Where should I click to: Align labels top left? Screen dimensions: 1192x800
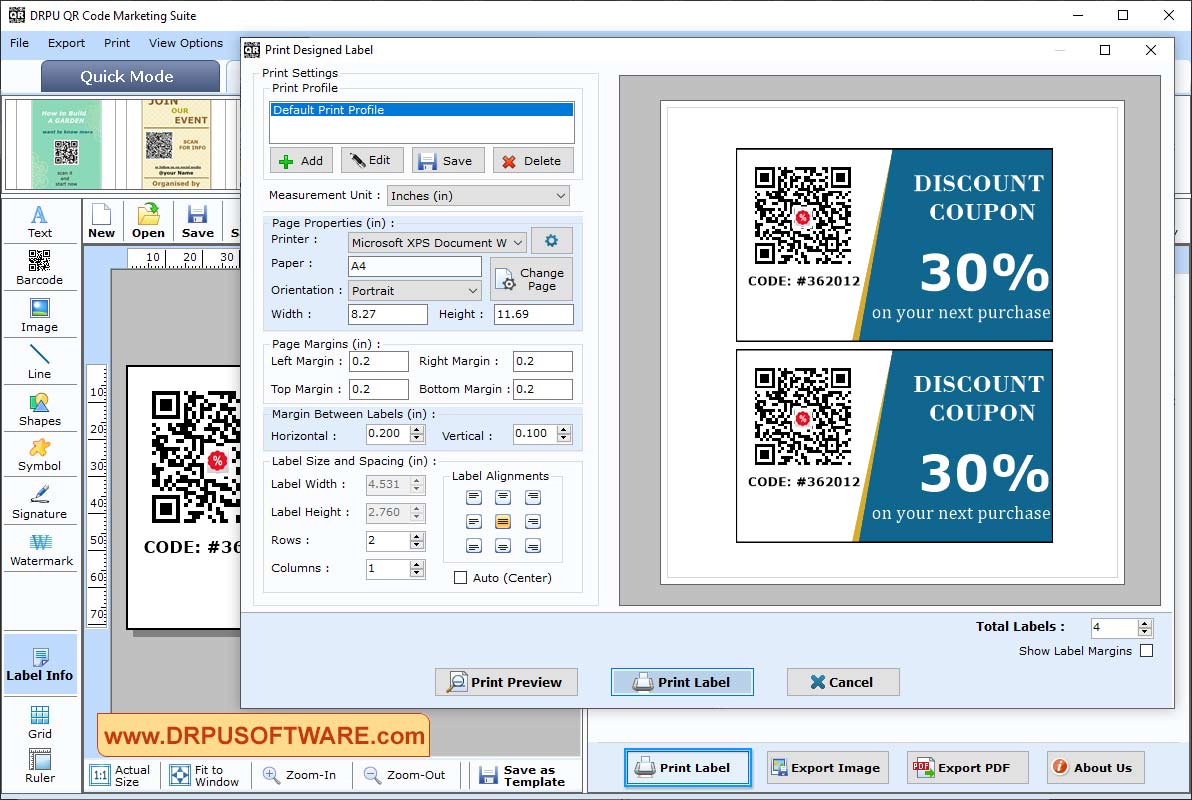[x=474, y=497]
